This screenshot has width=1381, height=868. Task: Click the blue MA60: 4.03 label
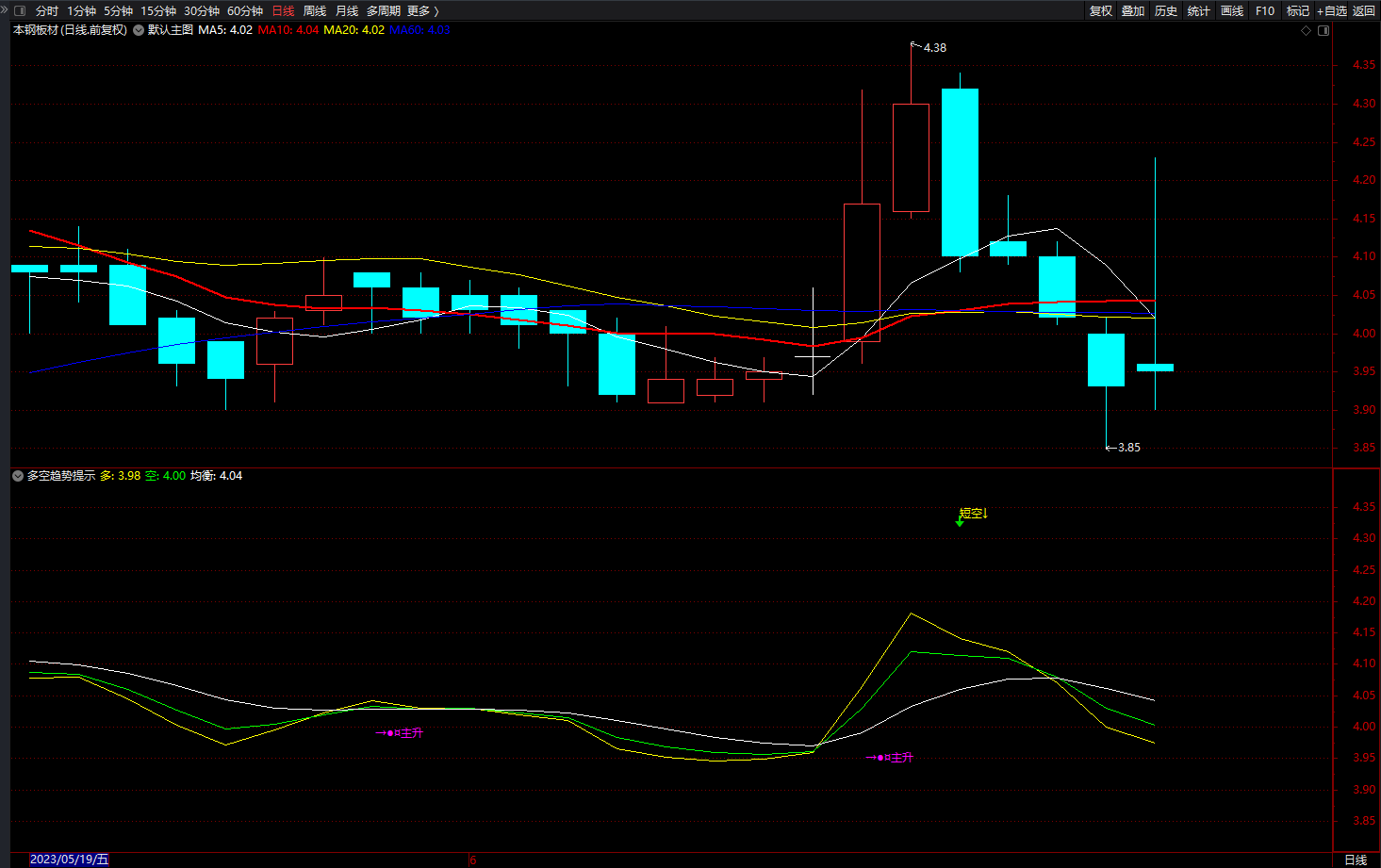click(420, 30)
